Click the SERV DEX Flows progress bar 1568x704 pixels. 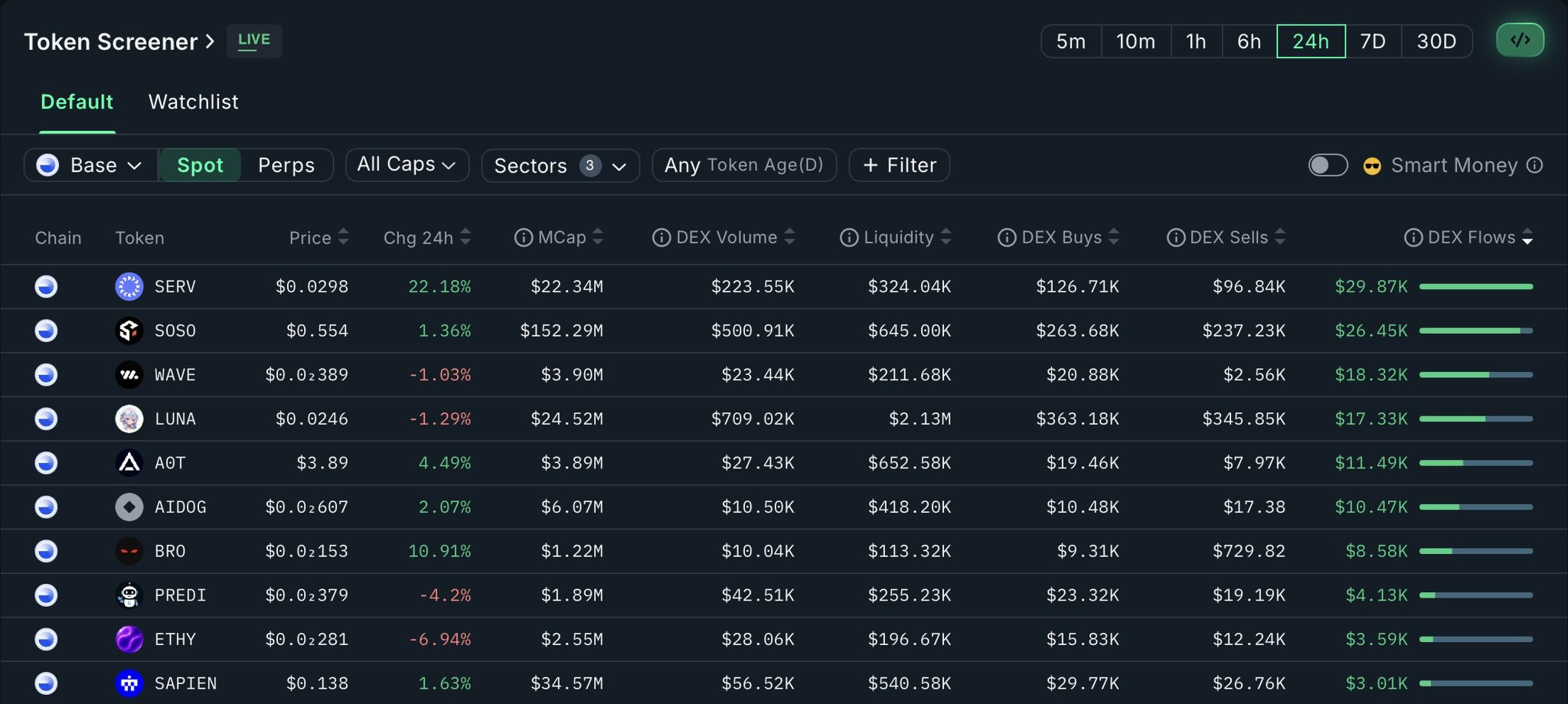pyautogui.click(x=1475, y=287)
